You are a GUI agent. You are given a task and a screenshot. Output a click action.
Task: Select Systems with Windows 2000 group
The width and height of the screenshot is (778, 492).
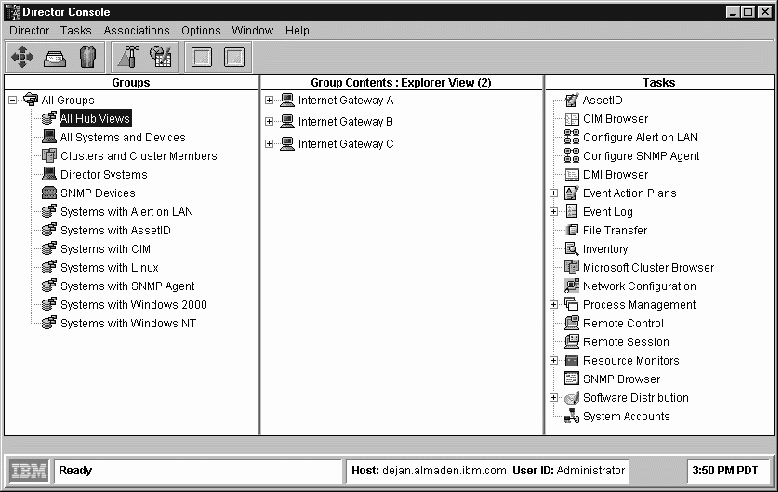coord(133,305)
